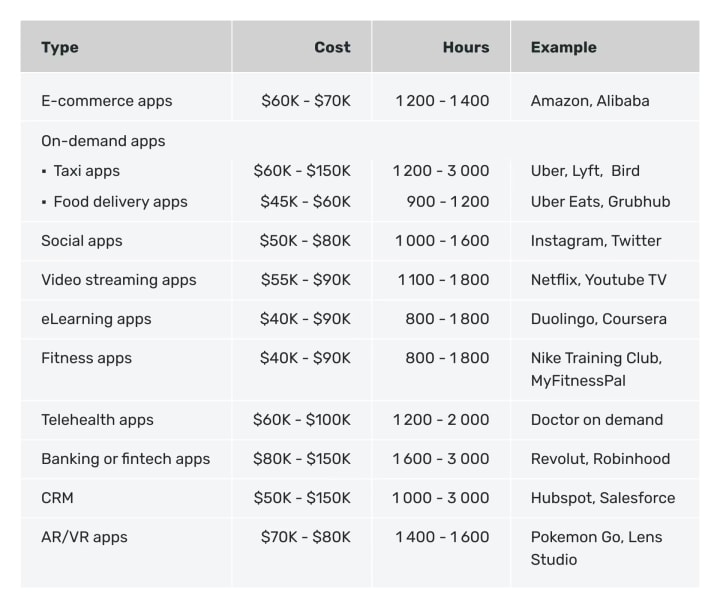720x608 pixels.
Task: Click the Cost column header
Action: coord(332,47)
